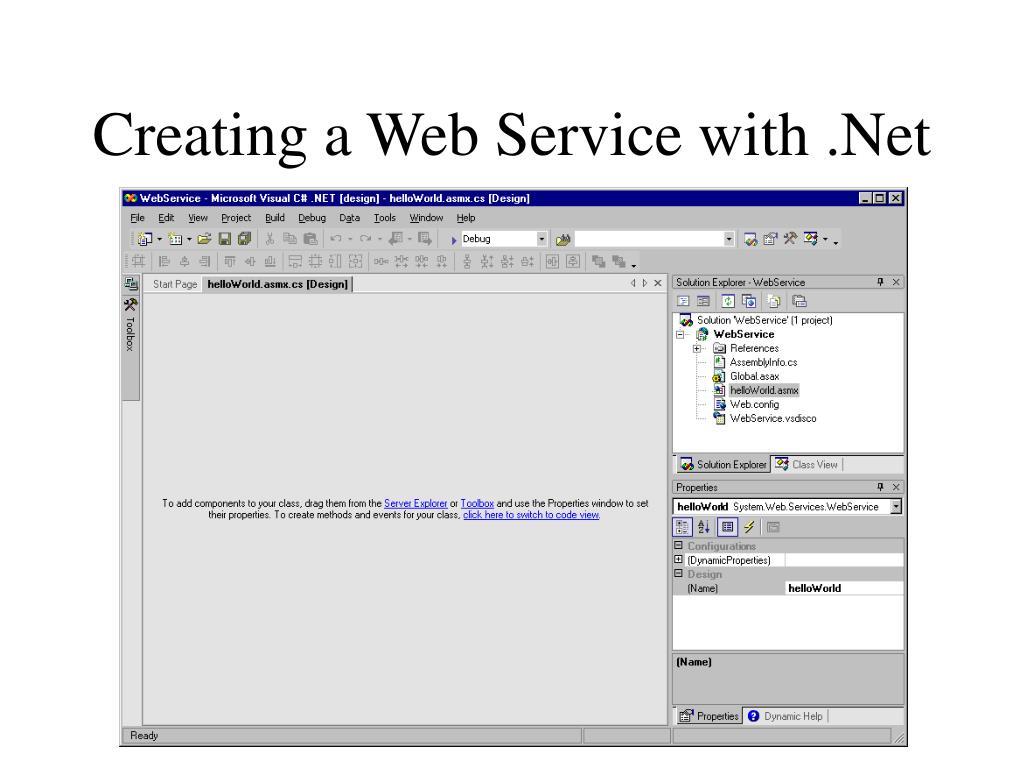Switch to the Class View tab

(x=807, y=464)
